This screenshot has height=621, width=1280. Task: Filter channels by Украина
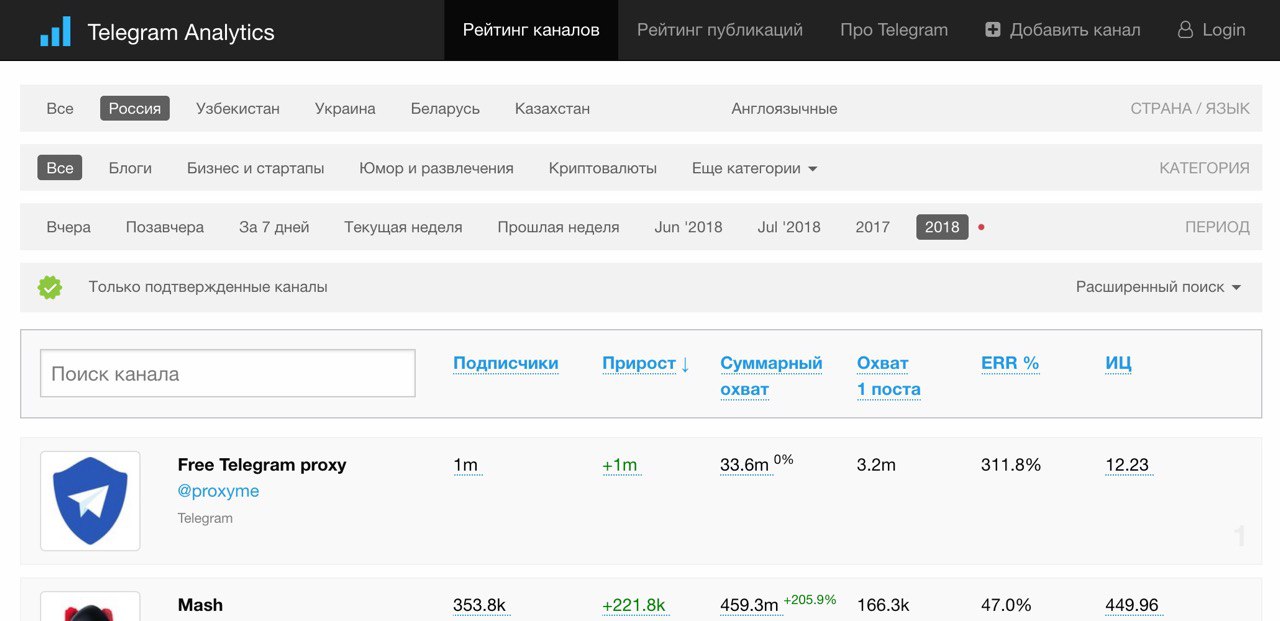tap(345, 108)
